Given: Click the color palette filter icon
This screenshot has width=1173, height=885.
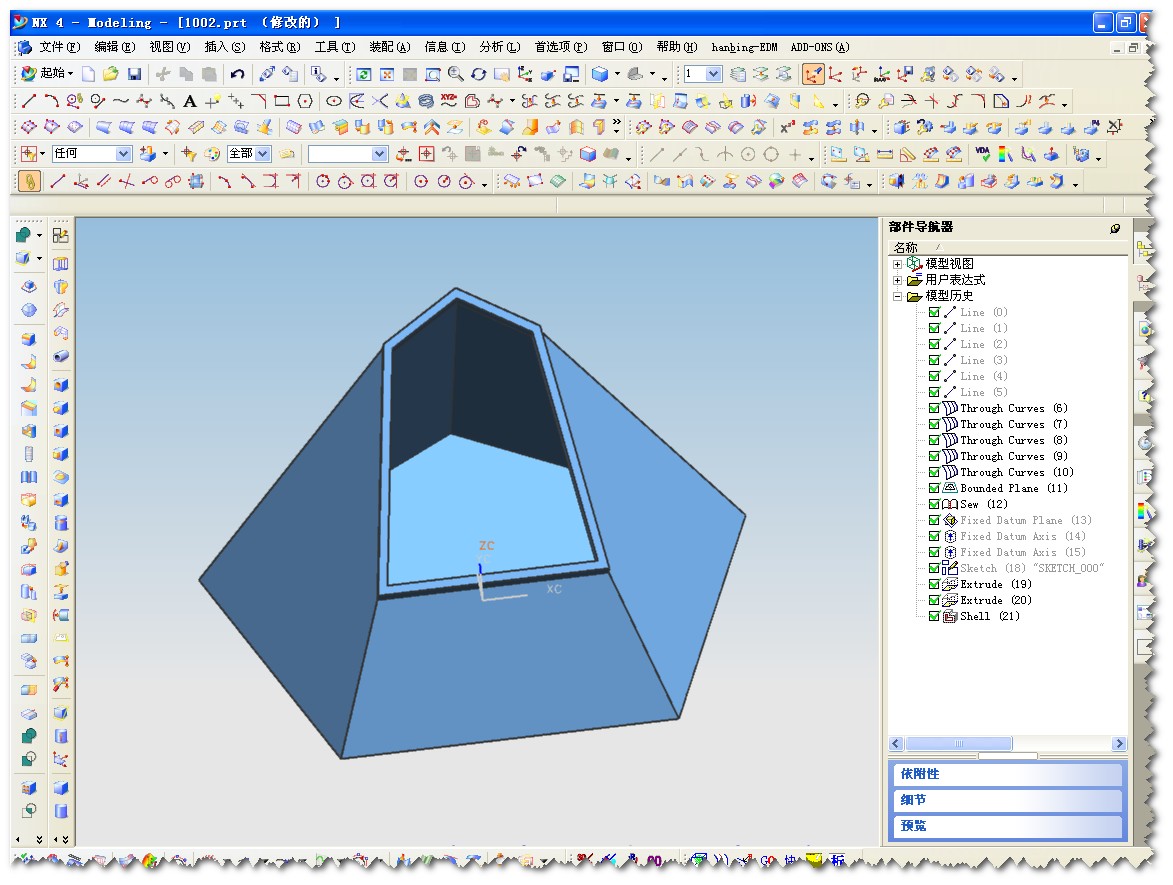Looking at the screenshot, I should pyautogui.click(x=212, y=154).
